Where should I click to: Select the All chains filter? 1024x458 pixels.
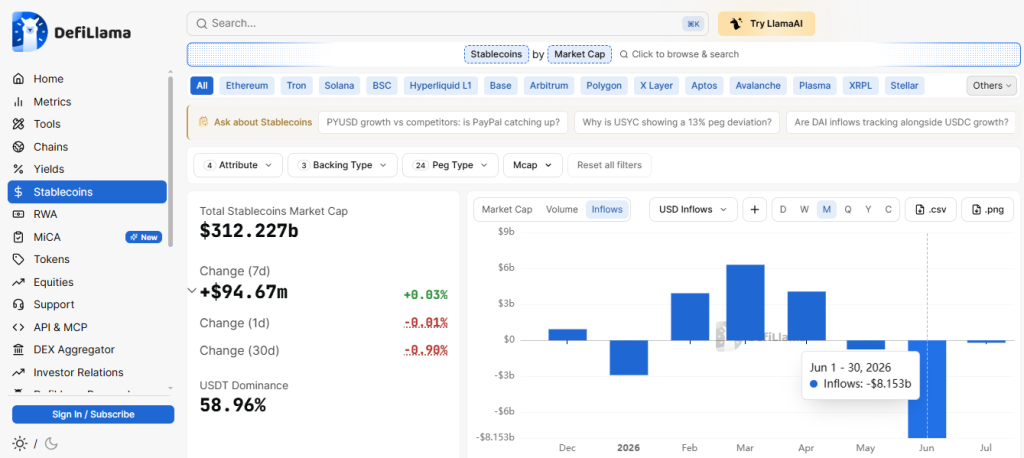(202, 86)
